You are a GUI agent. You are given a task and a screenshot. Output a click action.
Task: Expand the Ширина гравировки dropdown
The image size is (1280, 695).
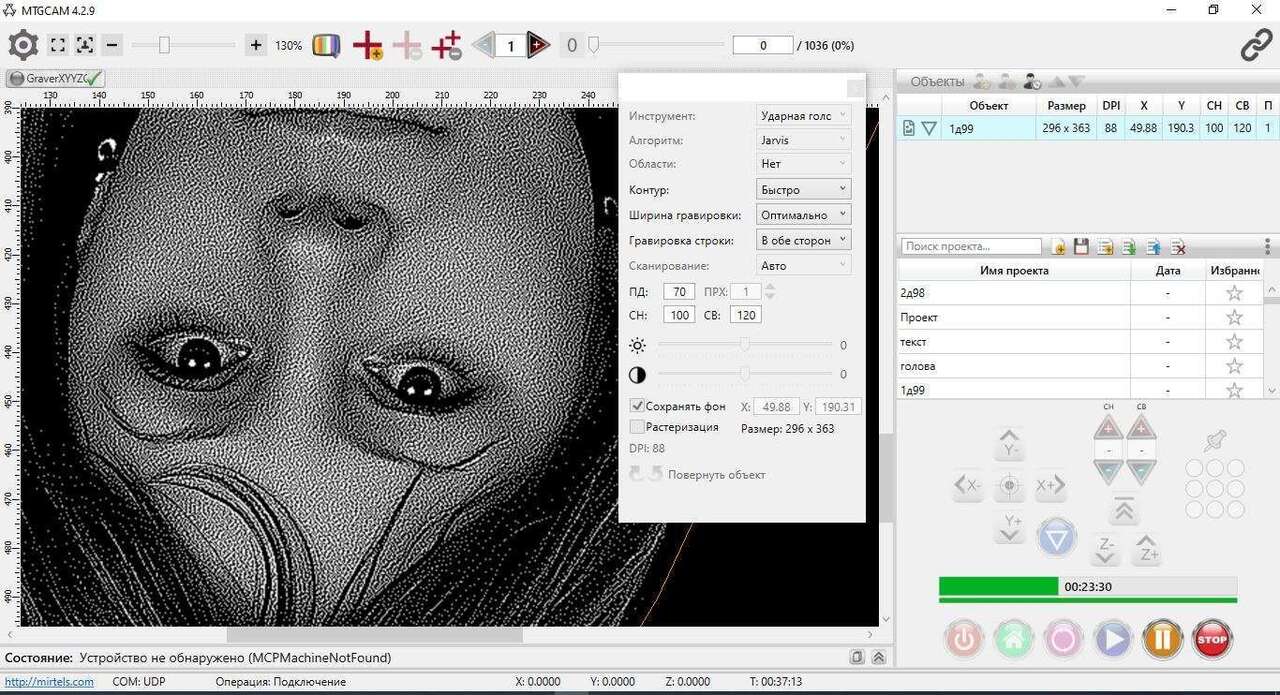(803, 214)
